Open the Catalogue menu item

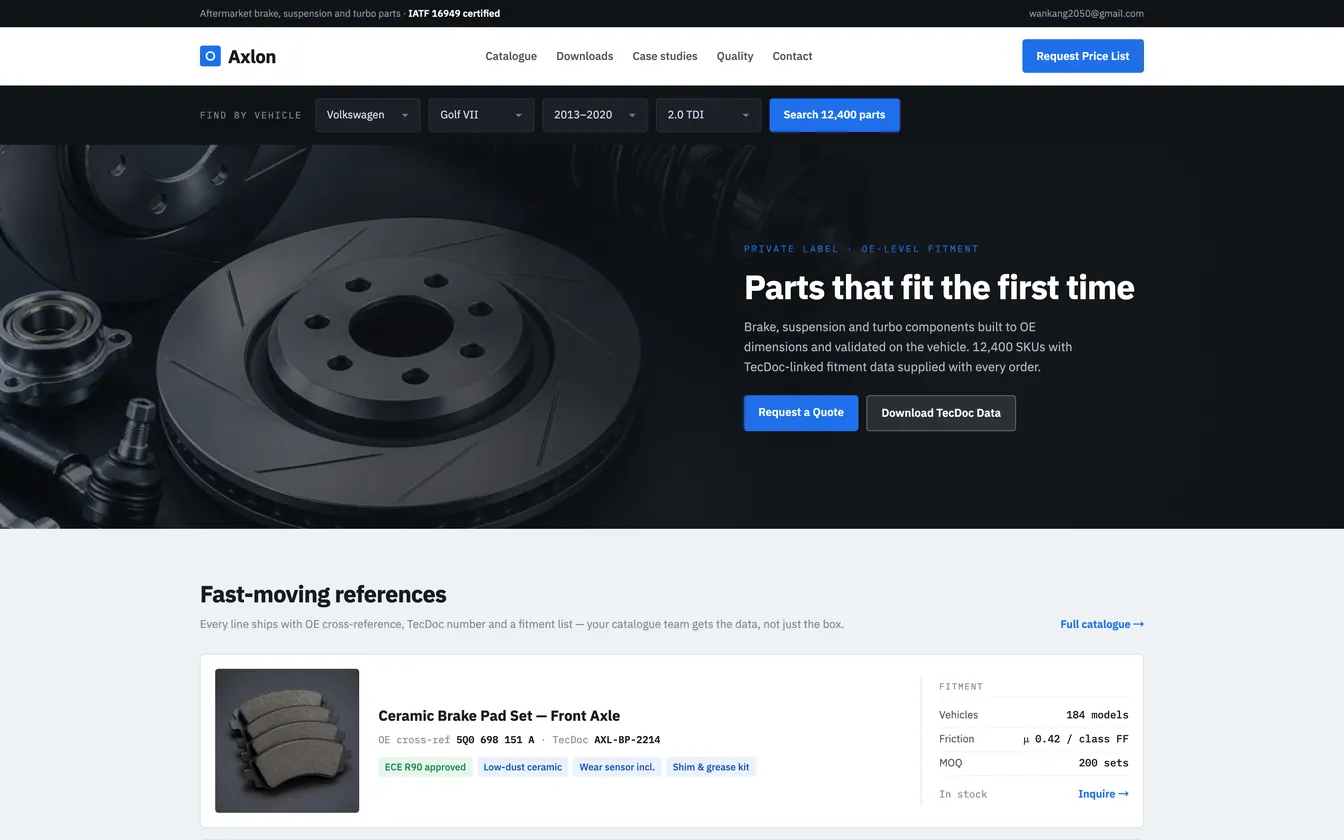coord(511,56)
